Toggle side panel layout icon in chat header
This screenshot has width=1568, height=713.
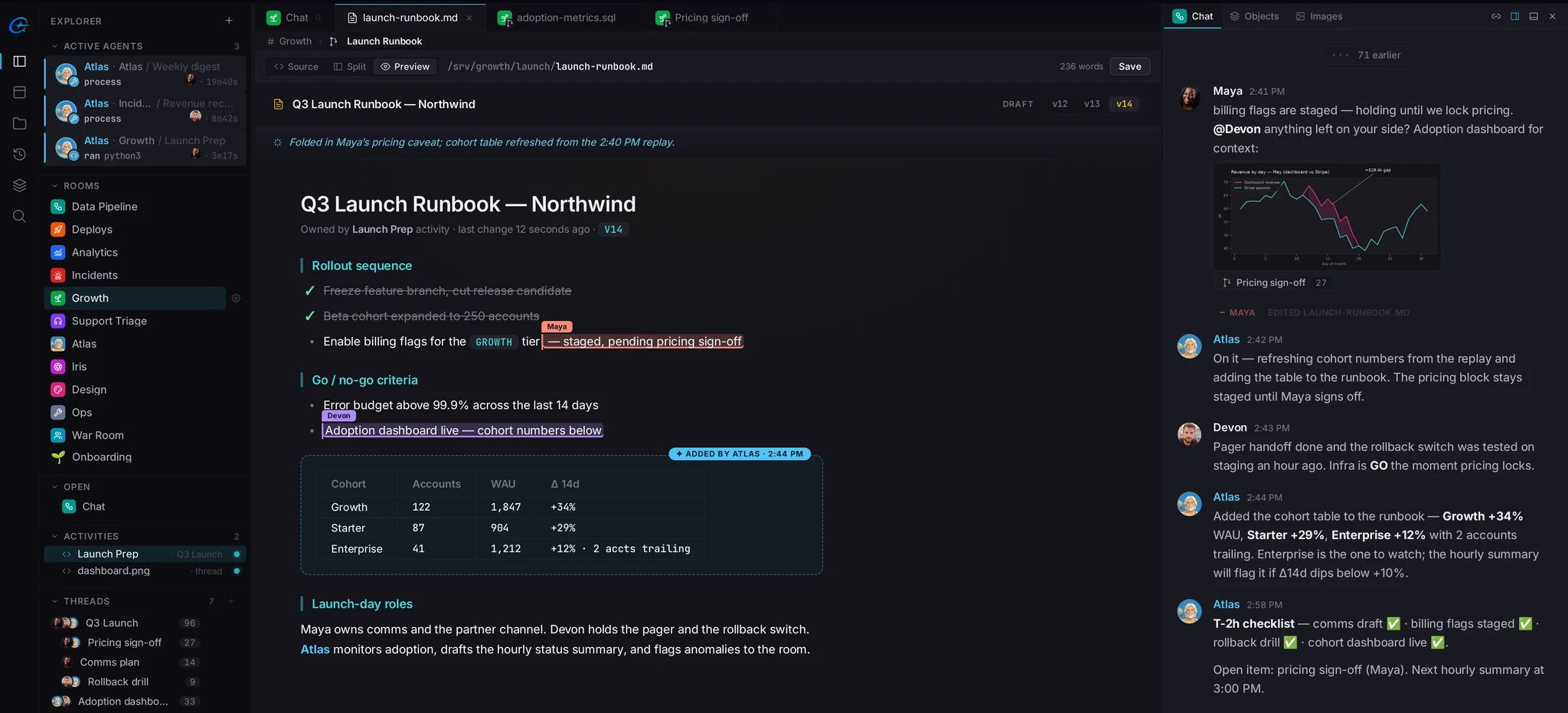click(x=1514, y=16)
